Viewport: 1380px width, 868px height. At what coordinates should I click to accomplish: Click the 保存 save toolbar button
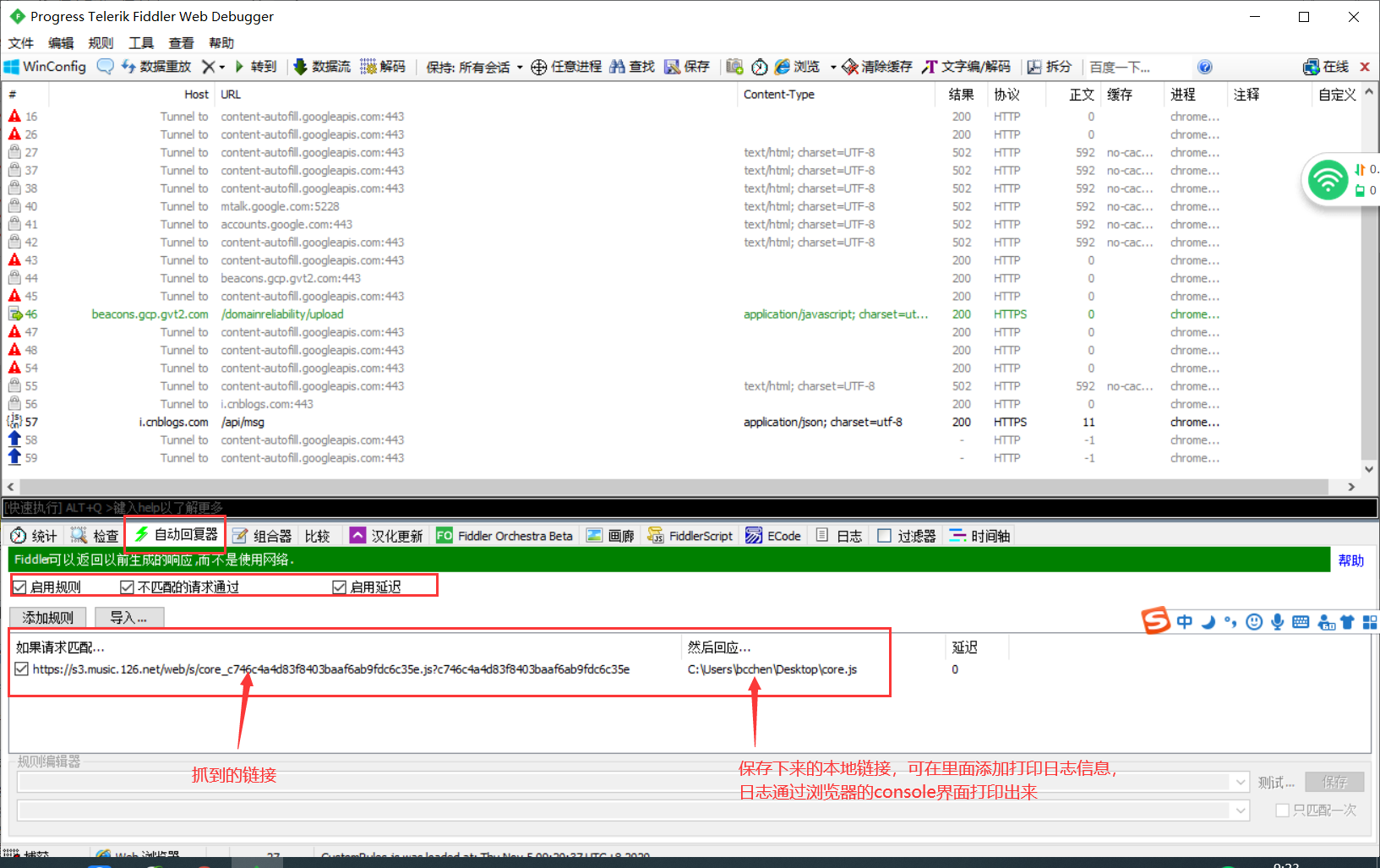click(x=687, y=67)
